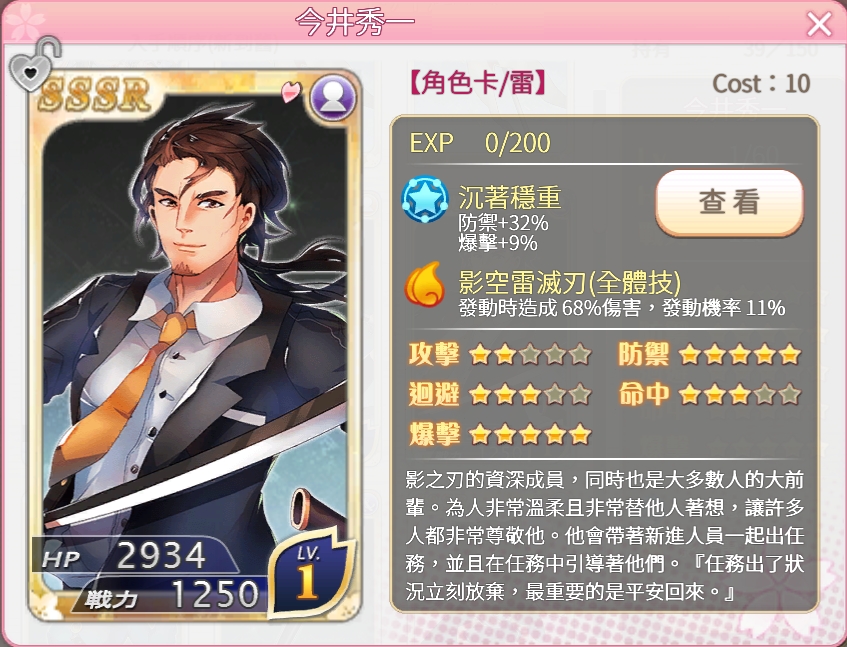Click the blue star passive skill icon

tap(425, 199)
